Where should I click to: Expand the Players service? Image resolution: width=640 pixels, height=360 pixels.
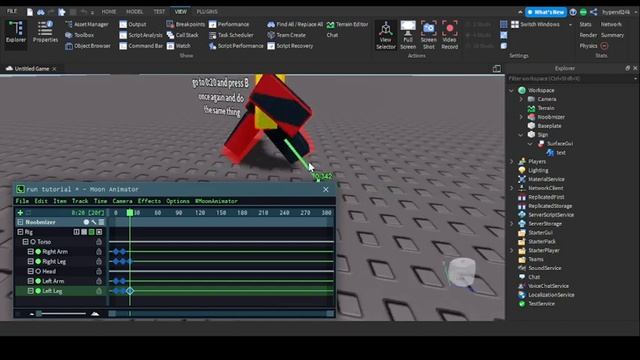point(511,162)
